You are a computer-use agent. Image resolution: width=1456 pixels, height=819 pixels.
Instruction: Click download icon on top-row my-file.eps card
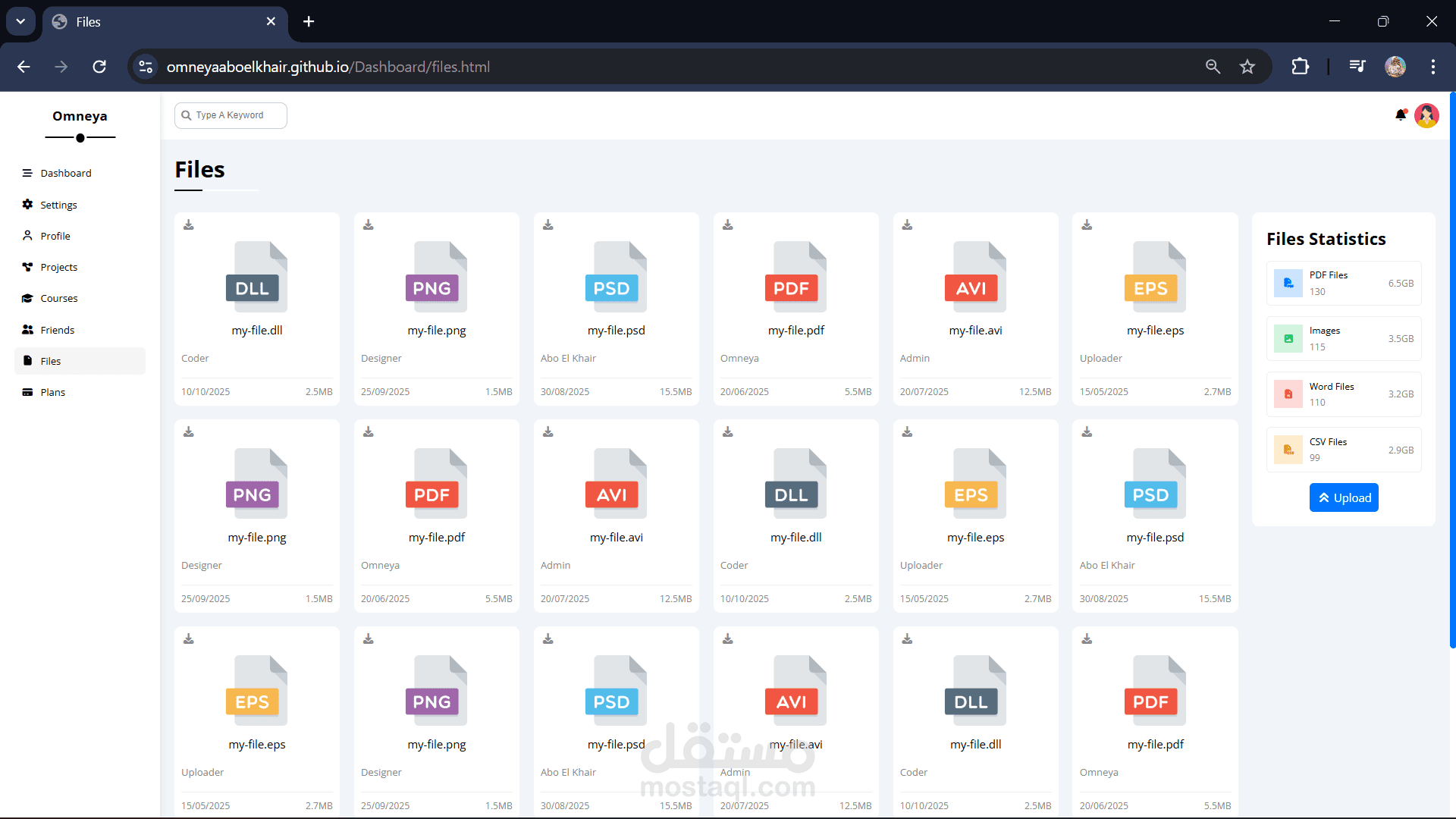[x=1087, y=225]
